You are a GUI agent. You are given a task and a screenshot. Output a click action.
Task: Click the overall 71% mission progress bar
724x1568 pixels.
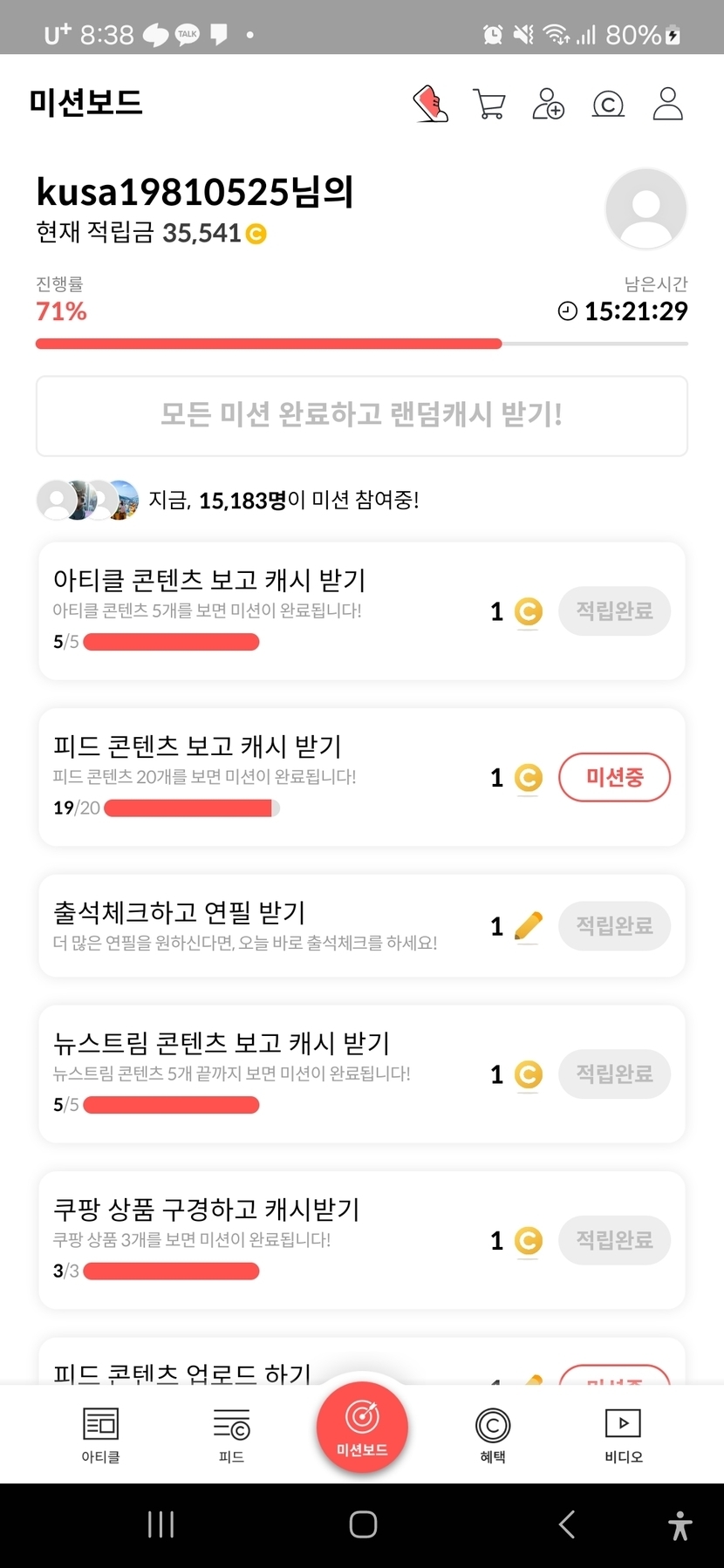(x=361, y=344)
